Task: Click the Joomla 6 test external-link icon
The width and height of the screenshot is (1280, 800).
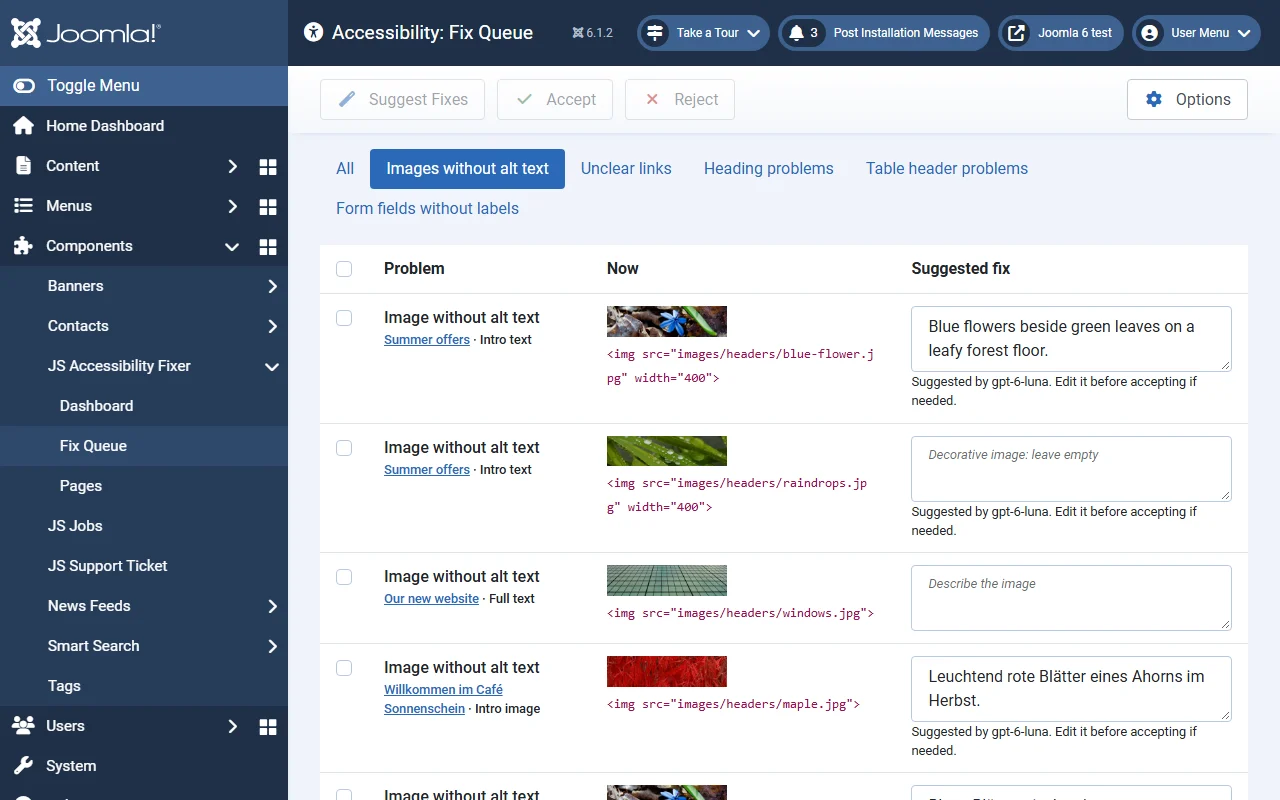Action: (1016, 33)
